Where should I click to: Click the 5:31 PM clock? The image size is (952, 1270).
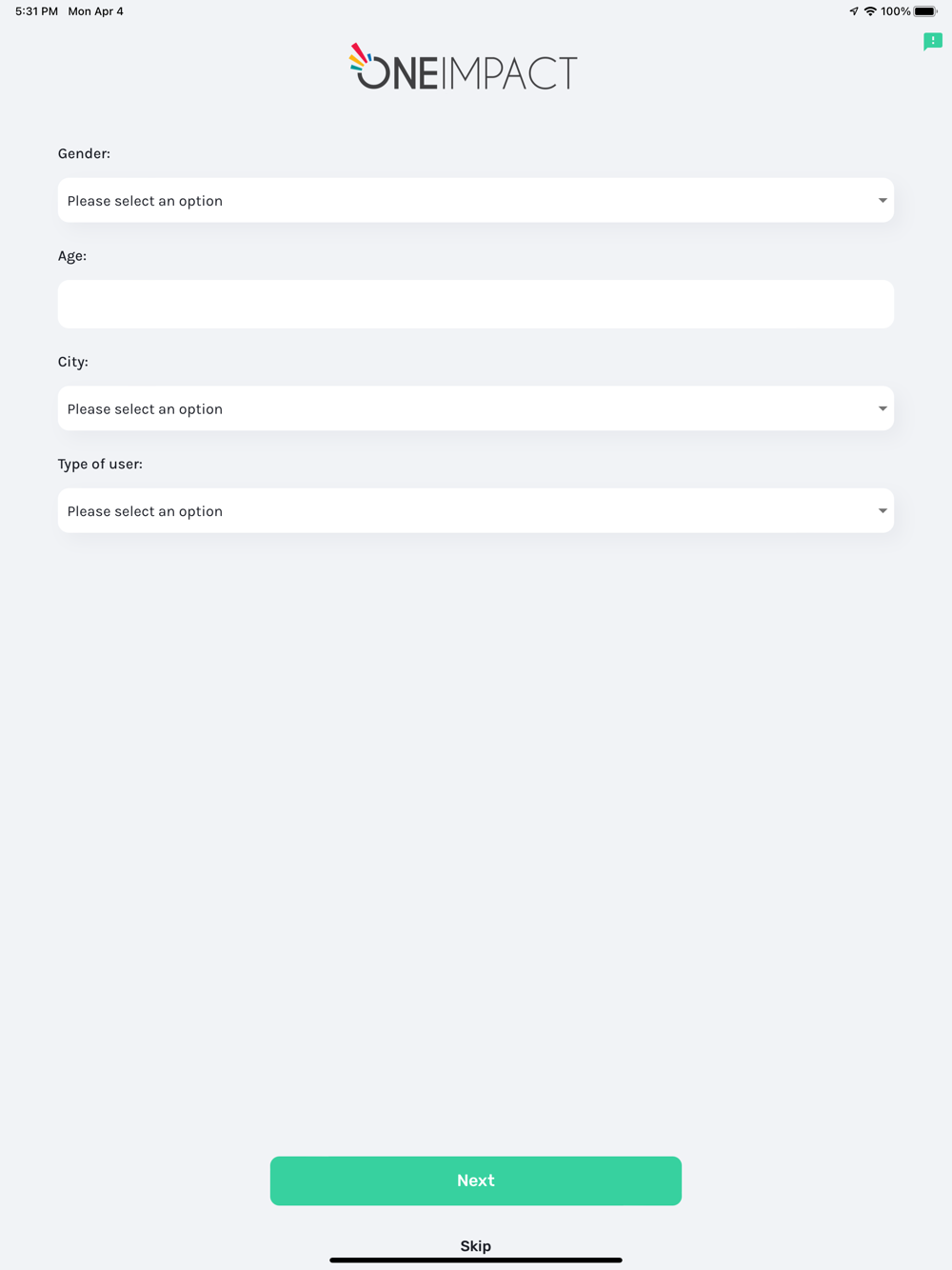click(x=36, y=11)
